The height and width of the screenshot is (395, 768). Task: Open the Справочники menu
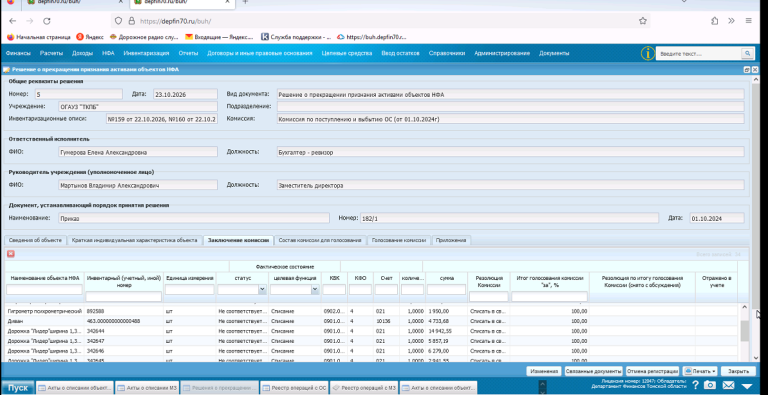tap(446, 53)
